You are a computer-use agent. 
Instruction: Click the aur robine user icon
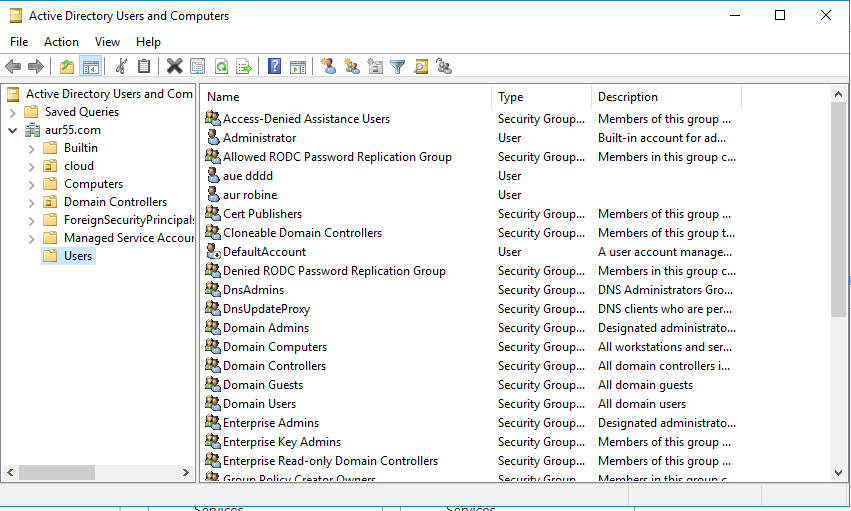pyautogui.click(x=213, y=194)
